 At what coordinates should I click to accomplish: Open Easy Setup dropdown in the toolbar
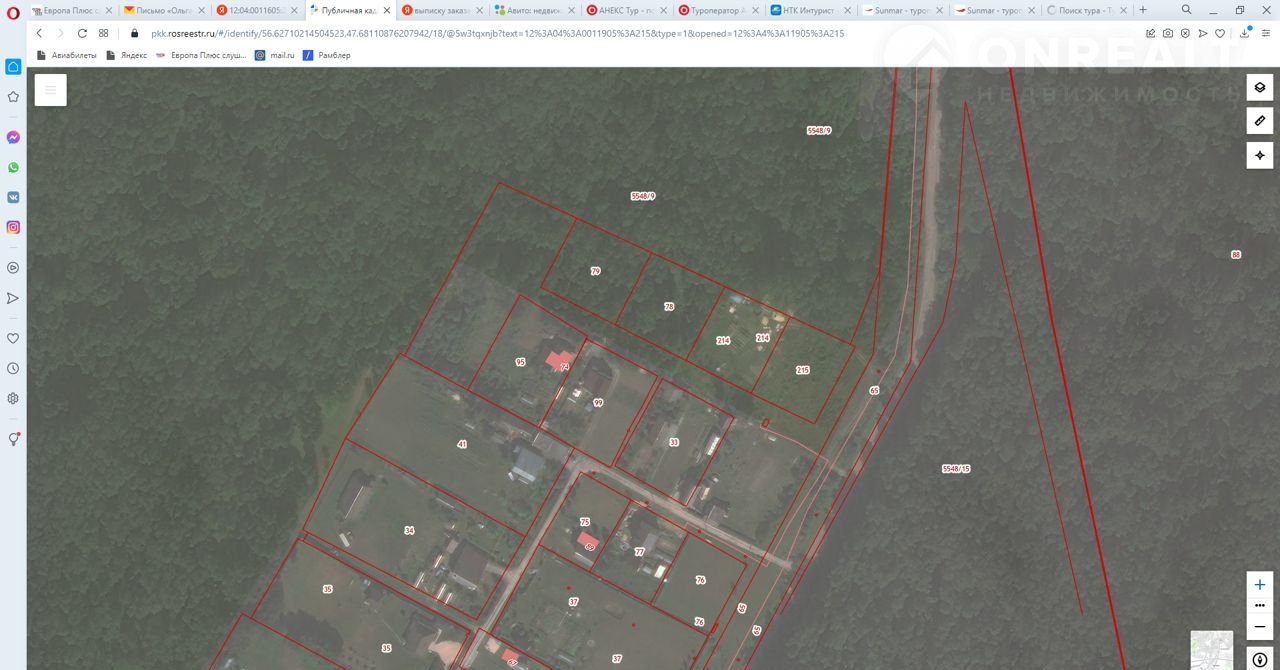pos(1265,33)
